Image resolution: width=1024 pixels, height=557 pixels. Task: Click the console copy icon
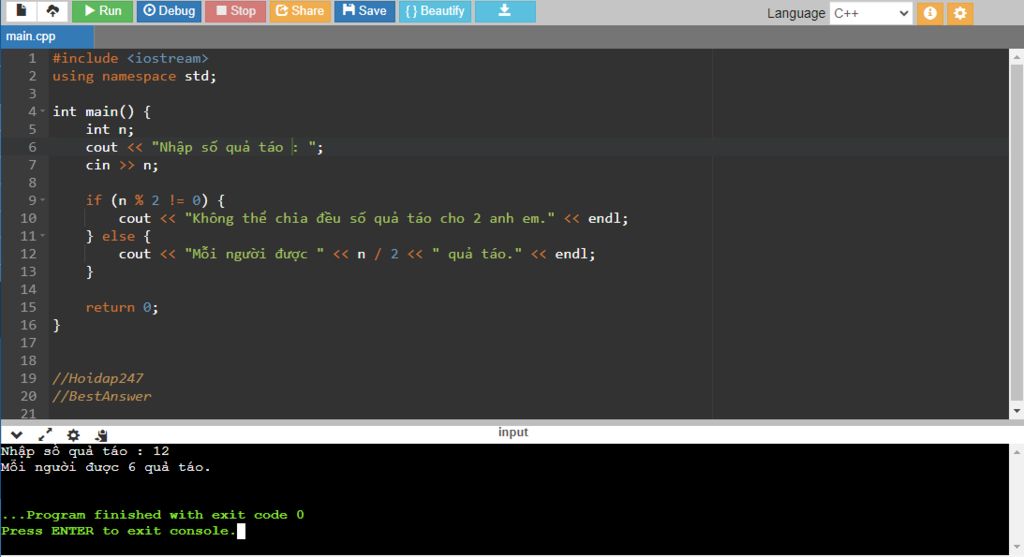[101, 435]
